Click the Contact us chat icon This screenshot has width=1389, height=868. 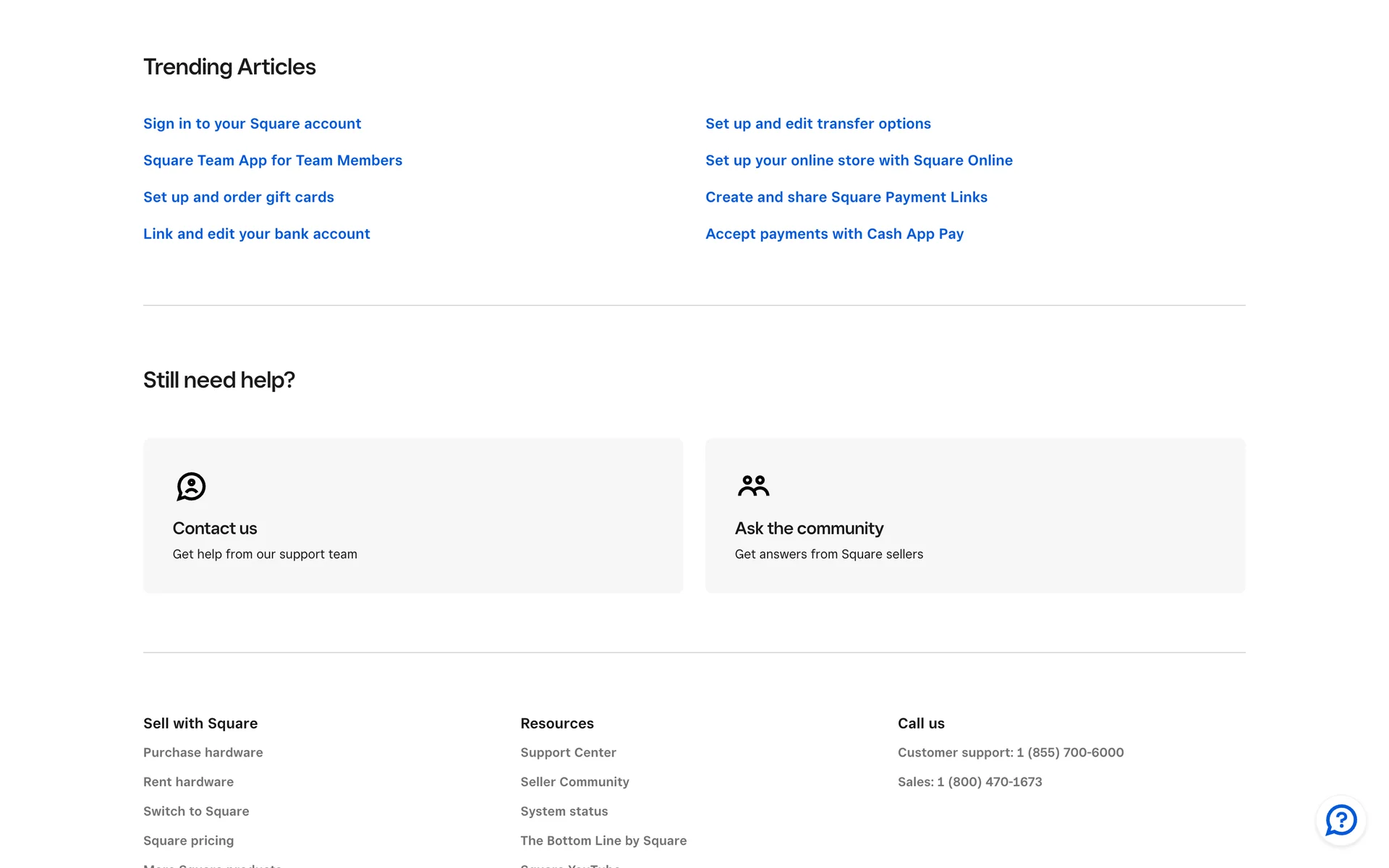click(x=191, y=487)
